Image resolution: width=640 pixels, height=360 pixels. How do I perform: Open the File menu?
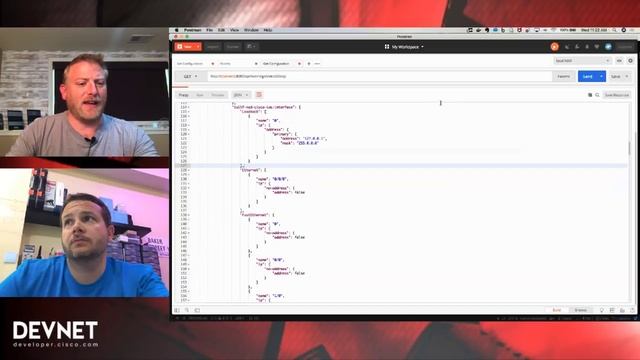[x=209, y=30]
